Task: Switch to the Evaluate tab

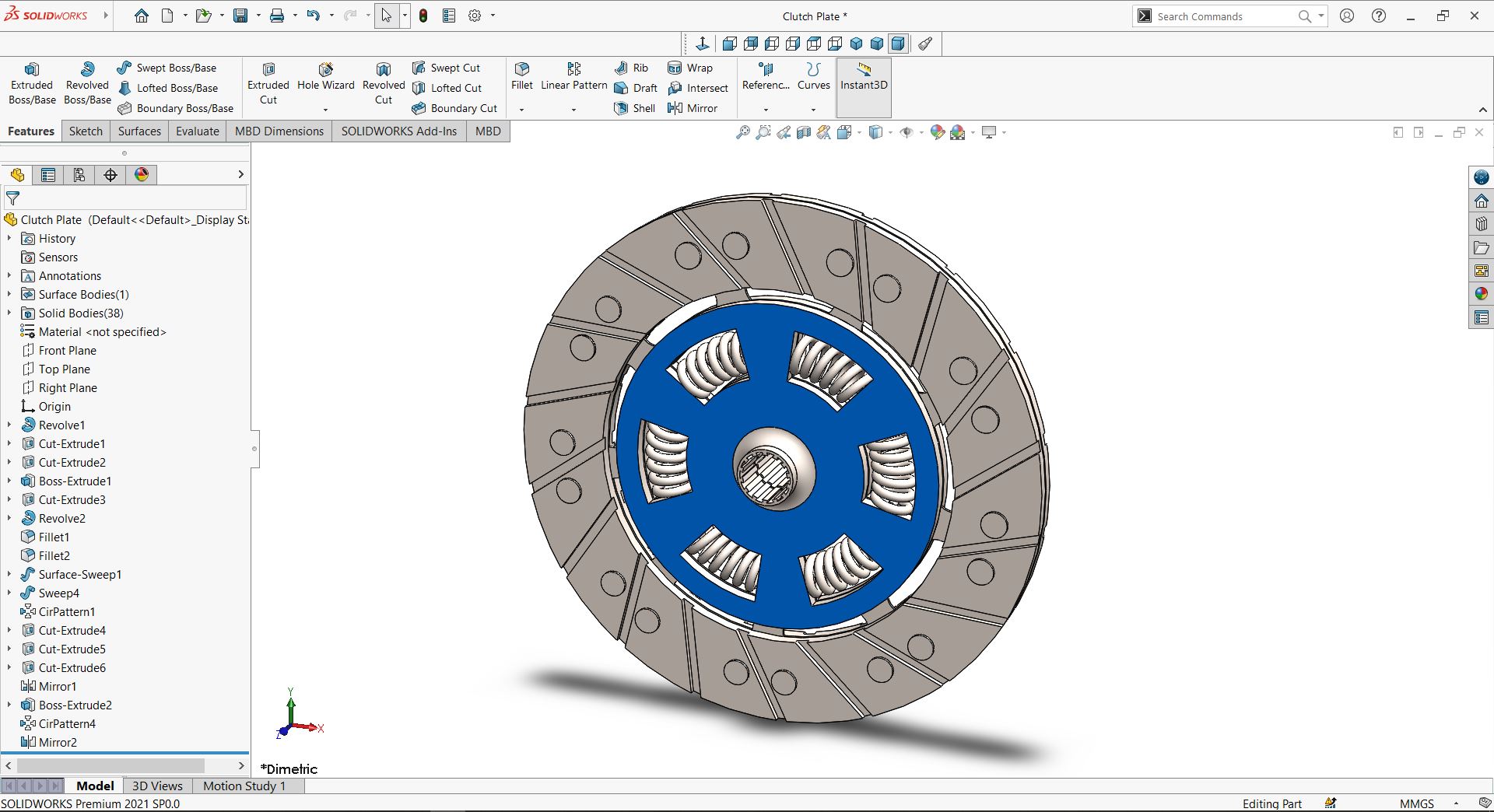Action: pyautogui.click(x=198, y=131)
